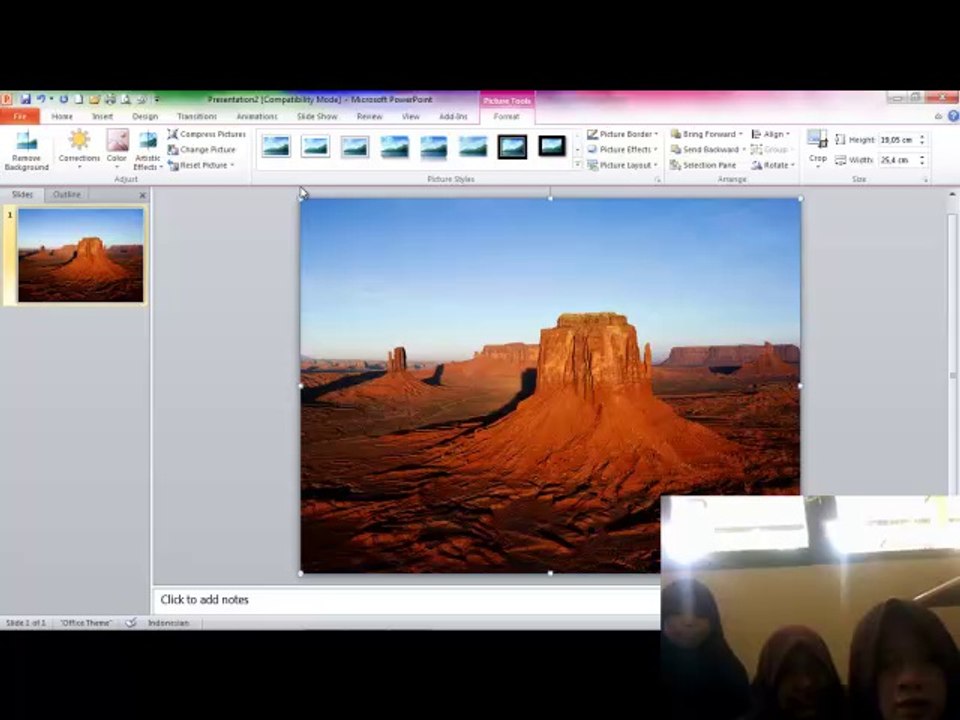
Task: Open the Picture Layout menu
Action: (623, 165)
